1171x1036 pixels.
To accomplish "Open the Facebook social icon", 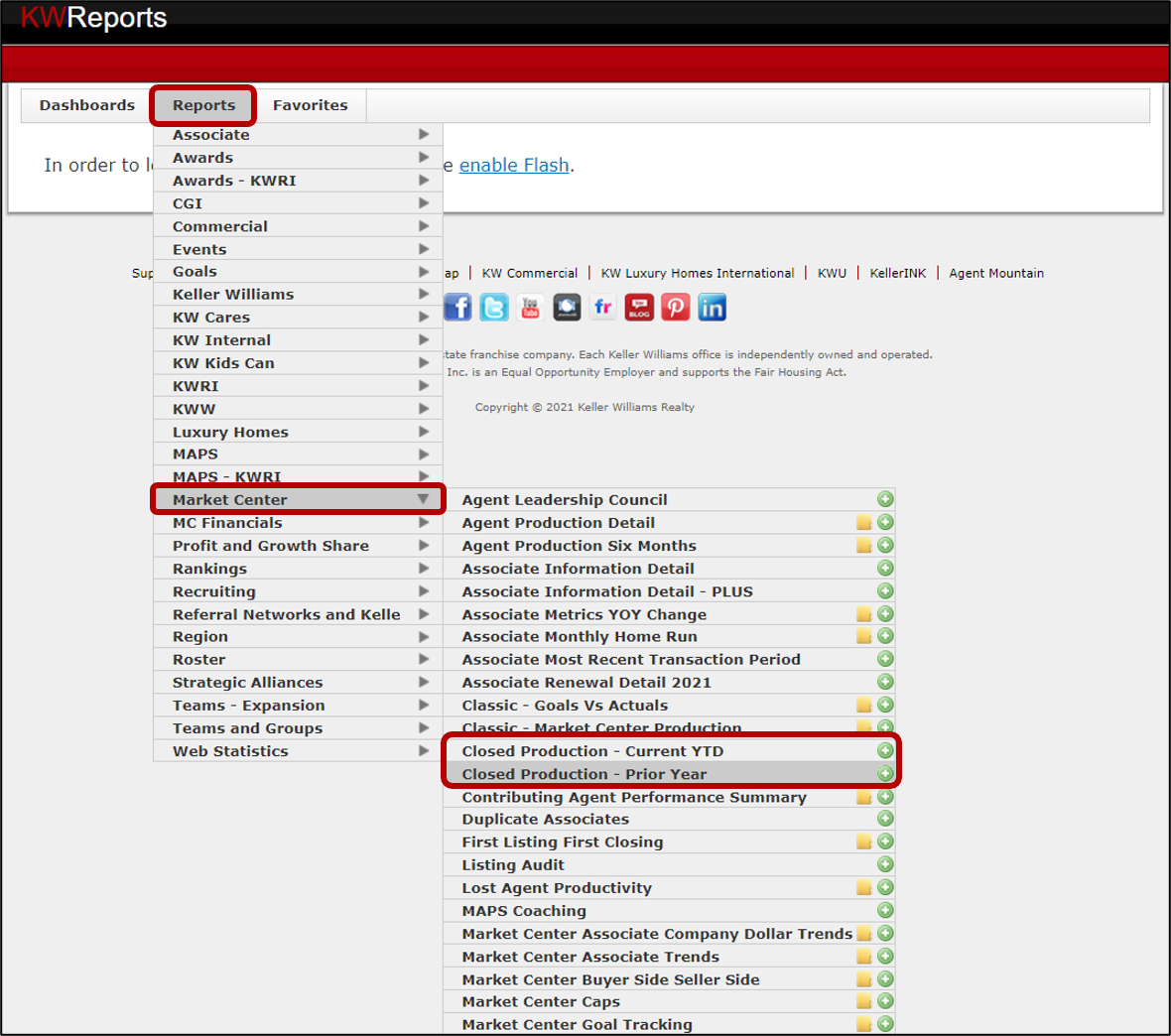I will coord(457,308).
